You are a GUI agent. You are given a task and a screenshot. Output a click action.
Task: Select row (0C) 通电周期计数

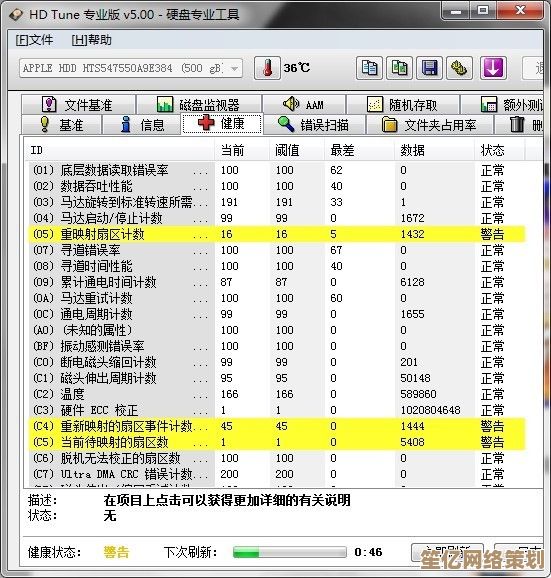coord(277,314)
